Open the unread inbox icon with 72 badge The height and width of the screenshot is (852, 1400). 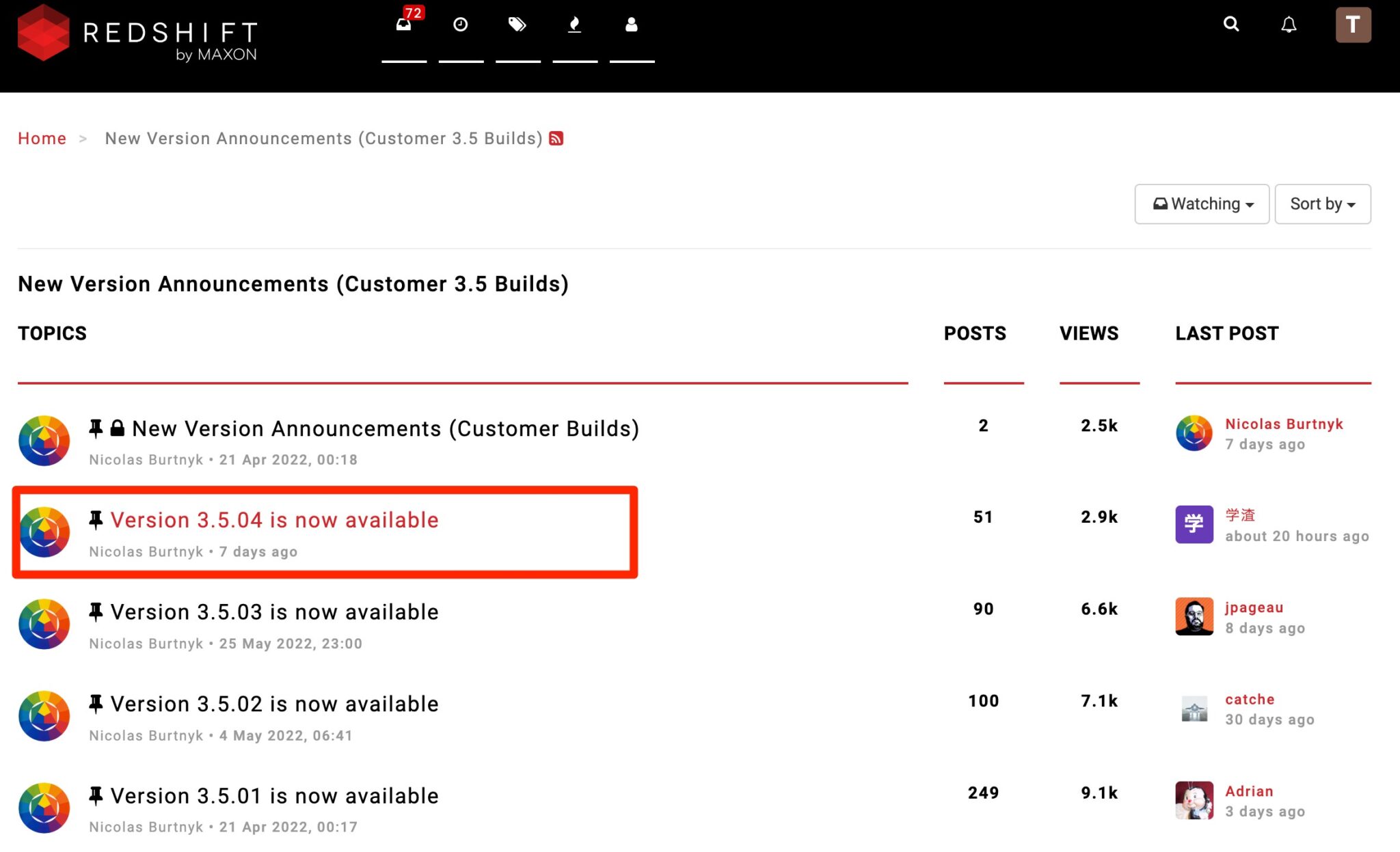click(x=404, y=25)
